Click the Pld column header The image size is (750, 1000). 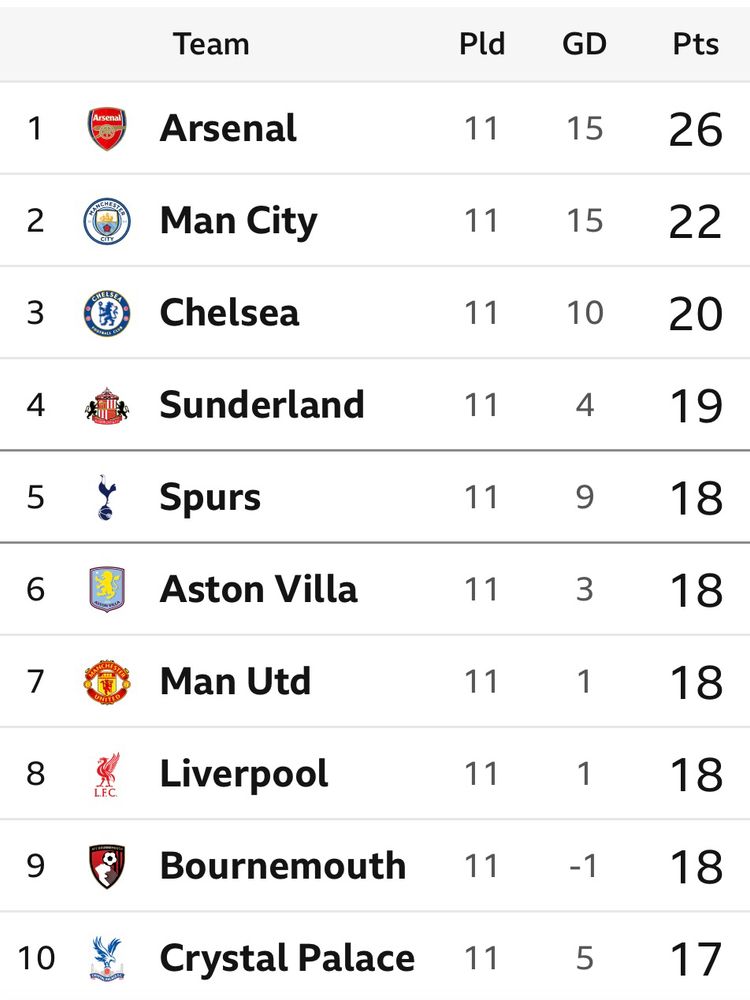[x=482, y=45]
